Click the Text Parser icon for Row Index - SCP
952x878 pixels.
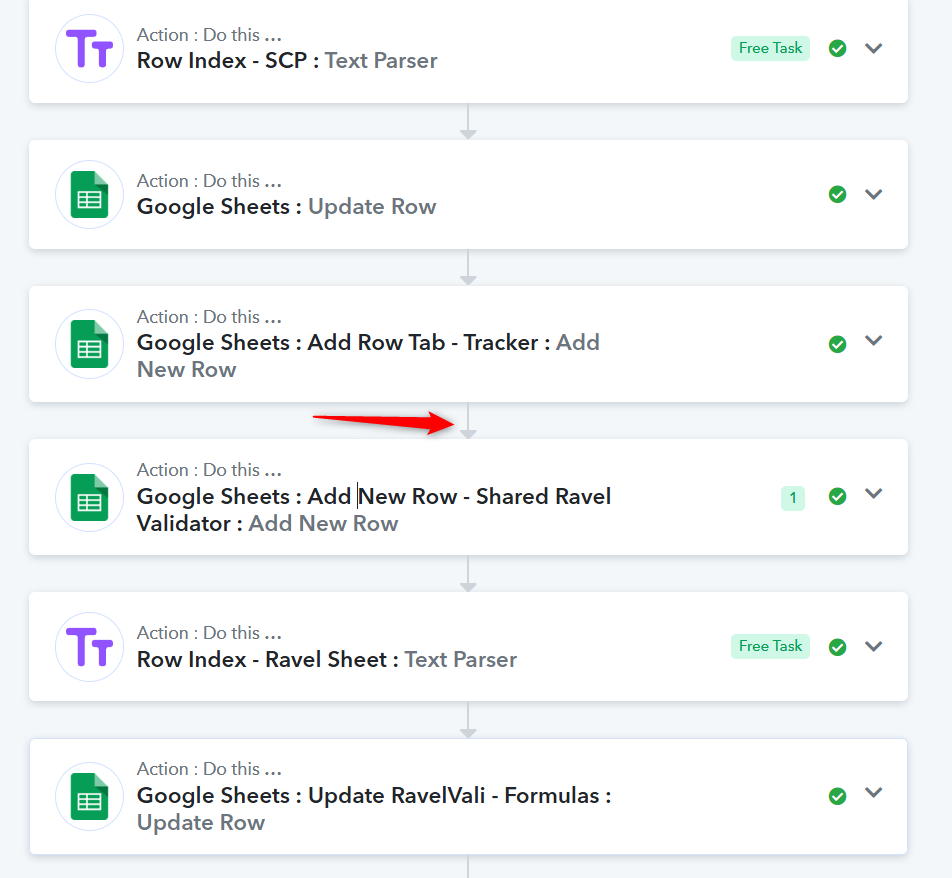pos(89,49)
